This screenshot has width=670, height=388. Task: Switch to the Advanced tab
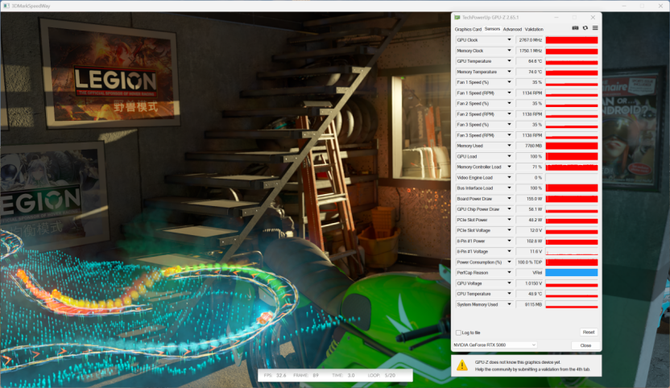tap(512, 29)
